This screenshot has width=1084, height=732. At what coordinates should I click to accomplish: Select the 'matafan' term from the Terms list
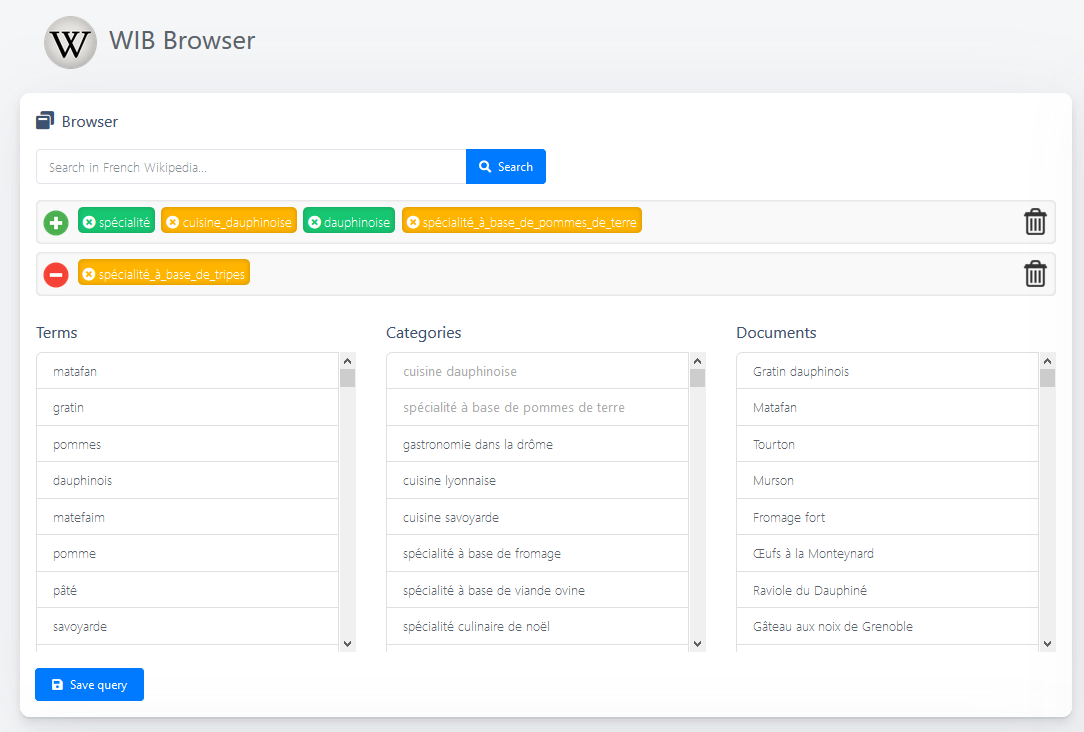[x=75, y=371]
